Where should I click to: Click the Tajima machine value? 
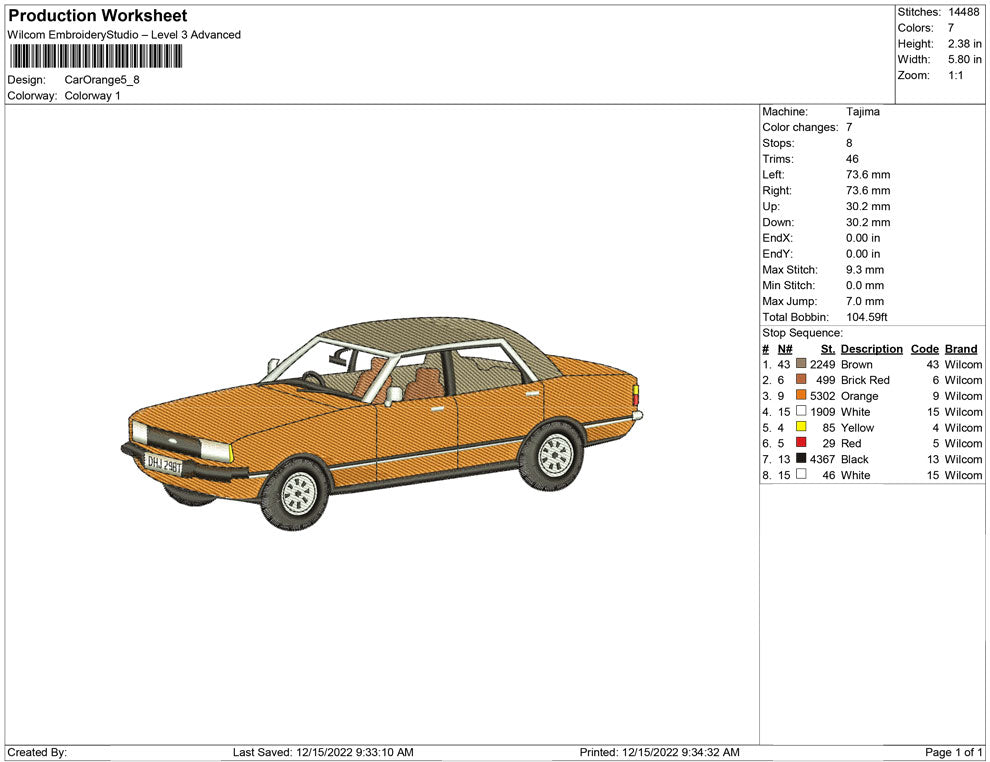click(862, 112)
